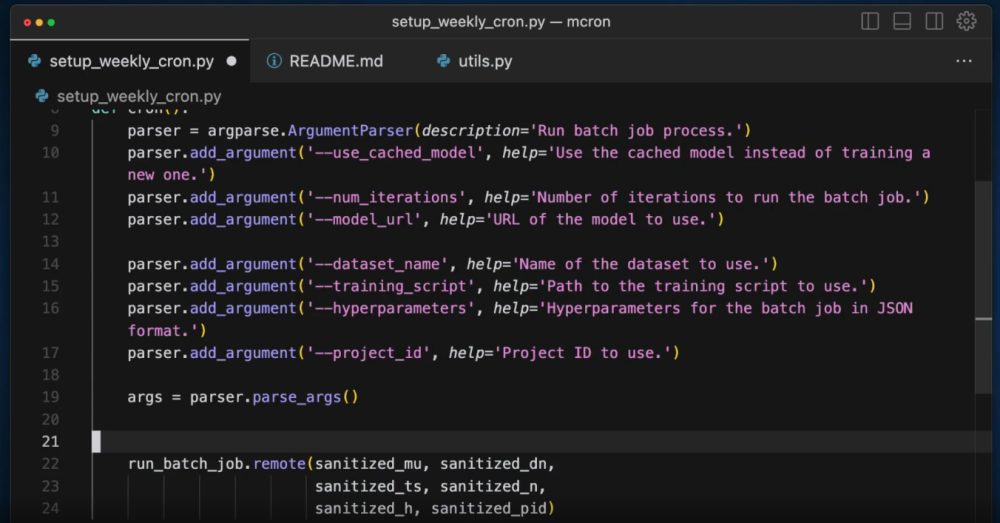
Task: Click line number 19 in gutter
Action: point(50,397)
